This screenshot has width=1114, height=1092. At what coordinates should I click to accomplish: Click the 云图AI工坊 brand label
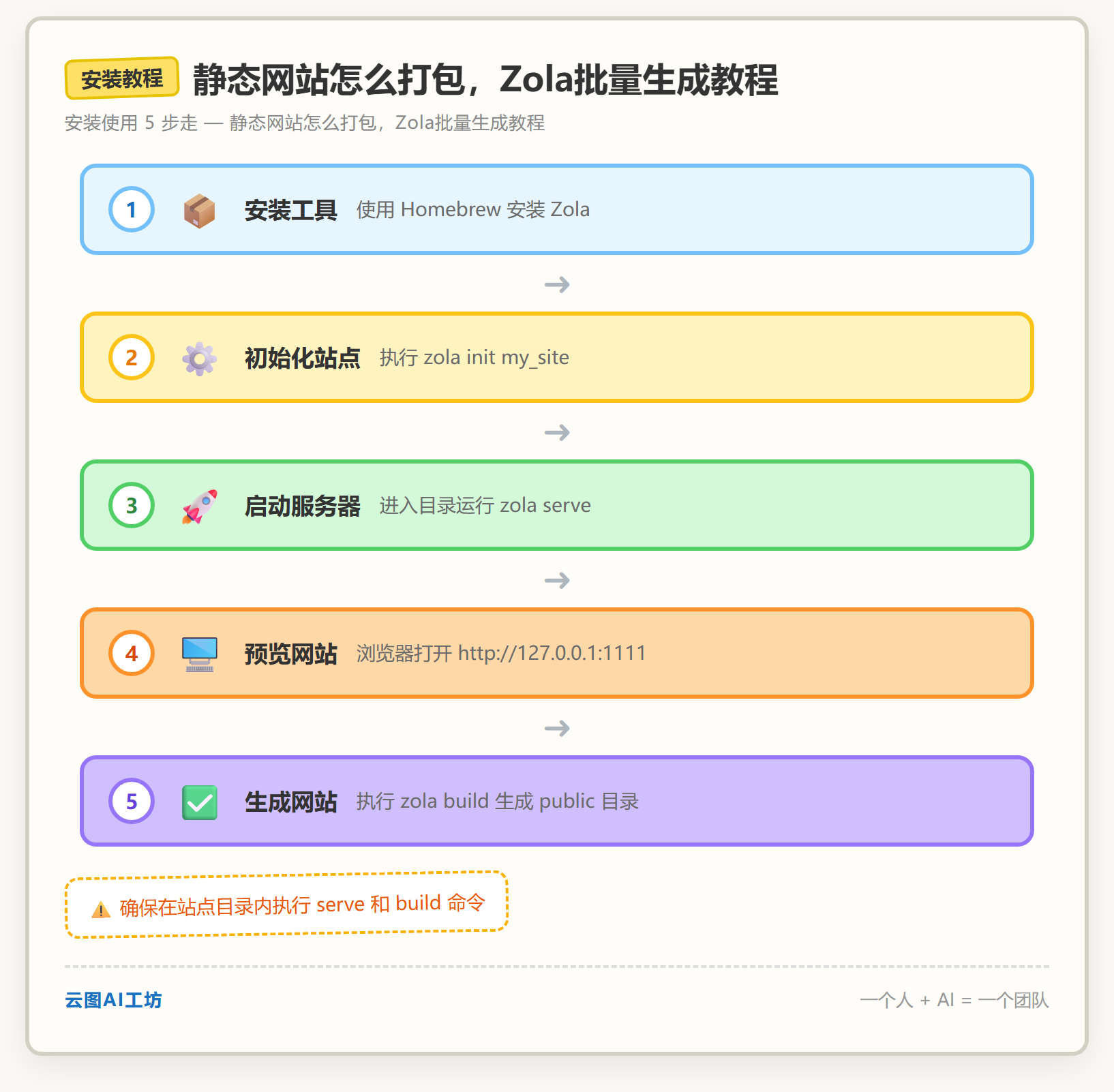[113, 1000]
